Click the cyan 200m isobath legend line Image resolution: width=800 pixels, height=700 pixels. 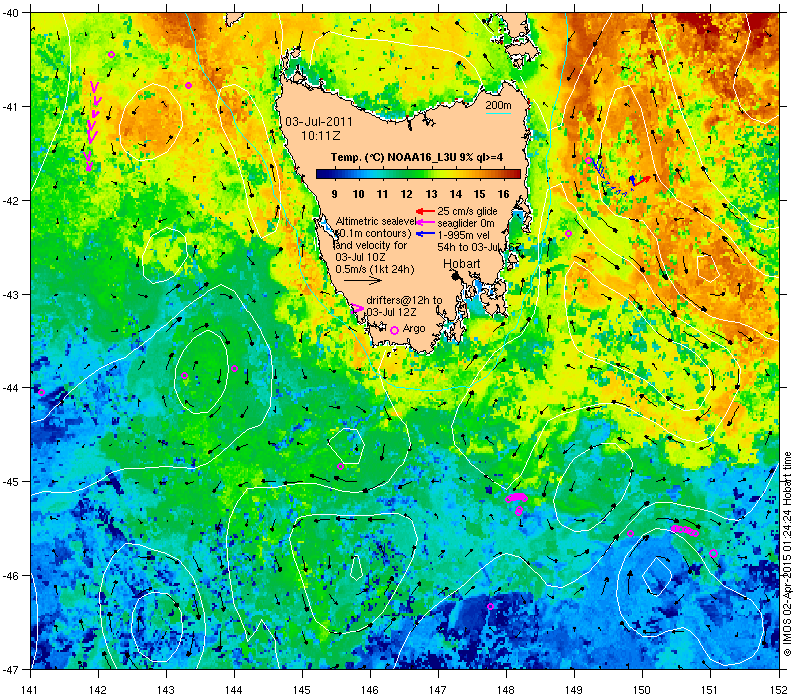498,113
